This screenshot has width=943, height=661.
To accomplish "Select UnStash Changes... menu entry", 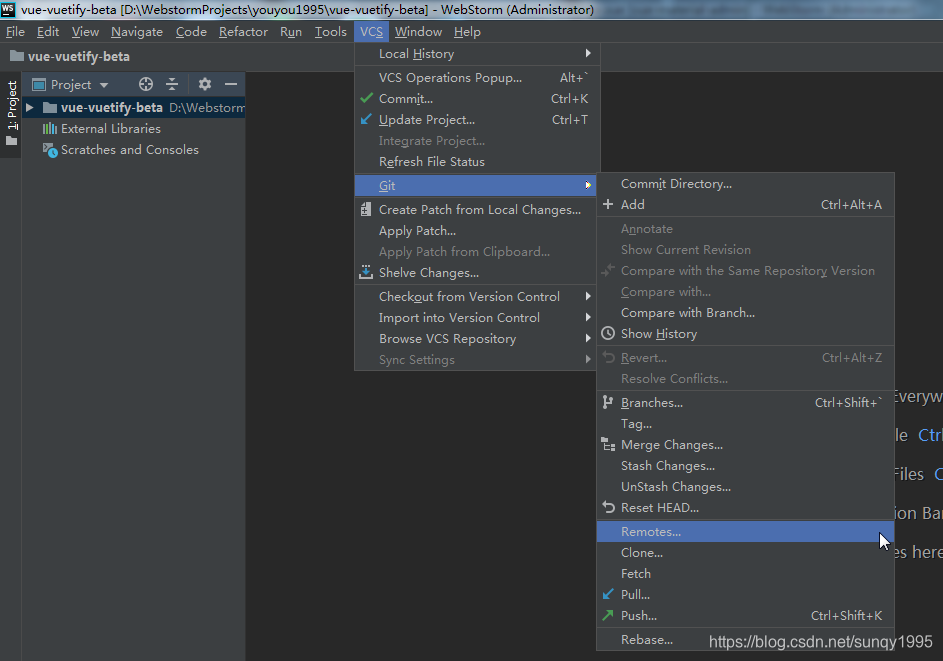I will pyautogui.click(x=745, y=487).
